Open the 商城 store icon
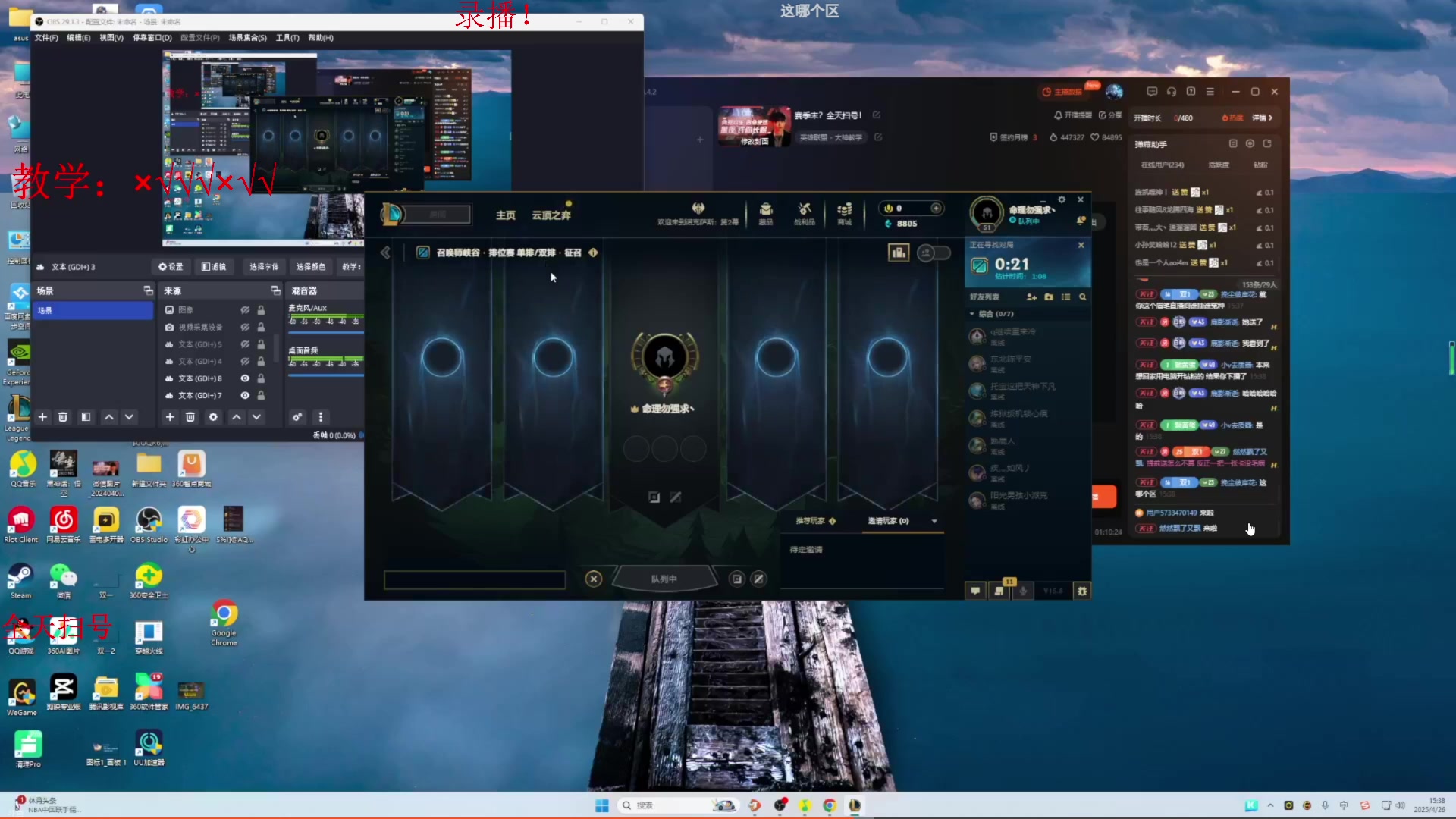 click(844, 214)
